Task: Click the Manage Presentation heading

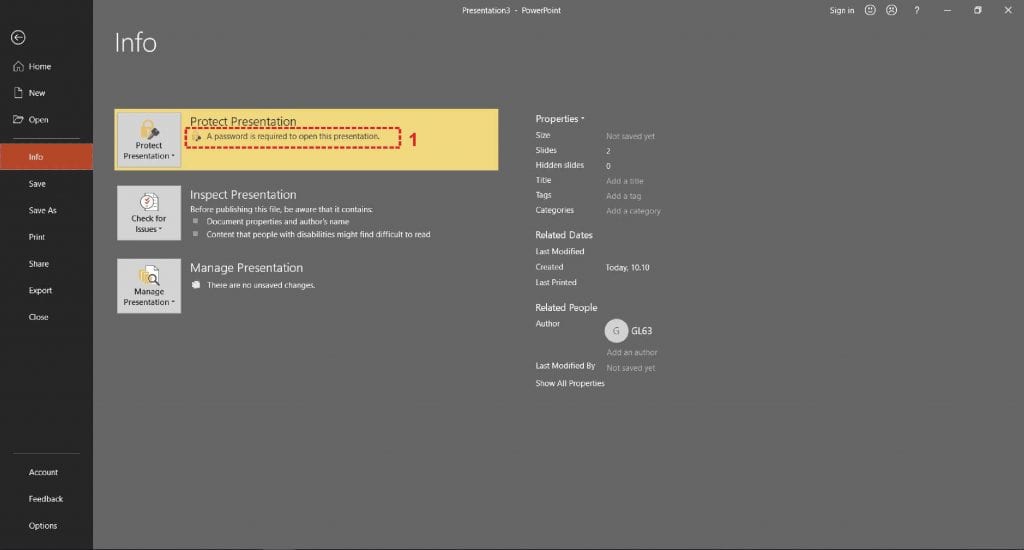Action: click(246, 268)
